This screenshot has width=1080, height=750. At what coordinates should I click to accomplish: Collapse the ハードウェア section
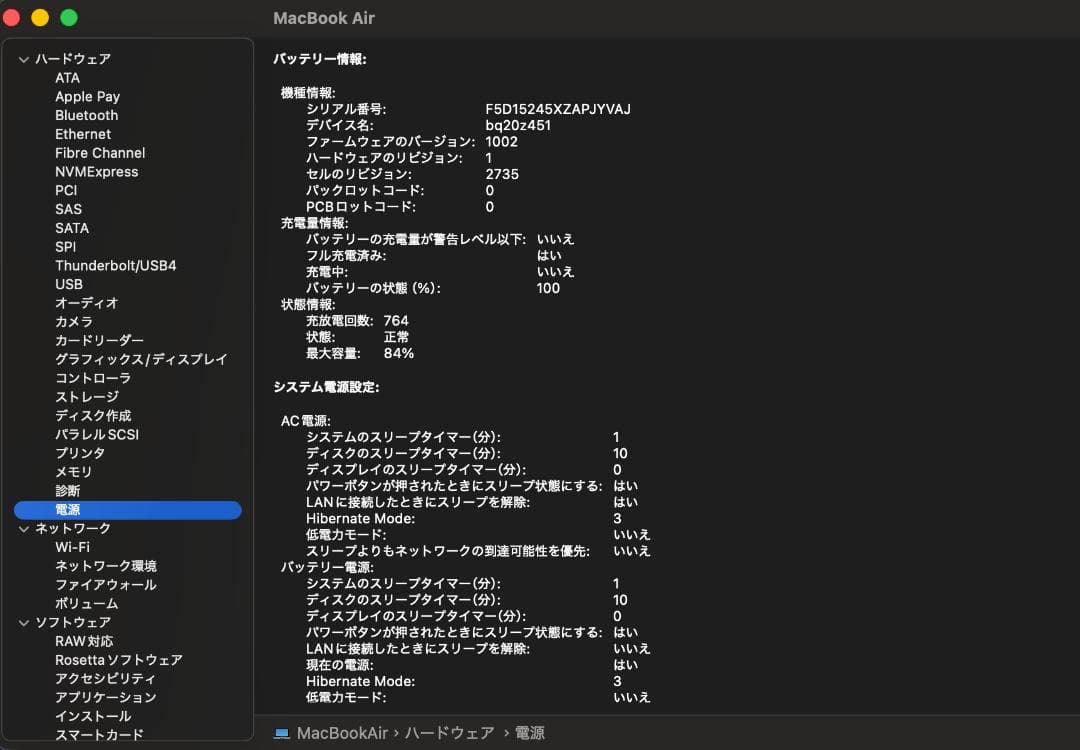[x=22, y=58]
